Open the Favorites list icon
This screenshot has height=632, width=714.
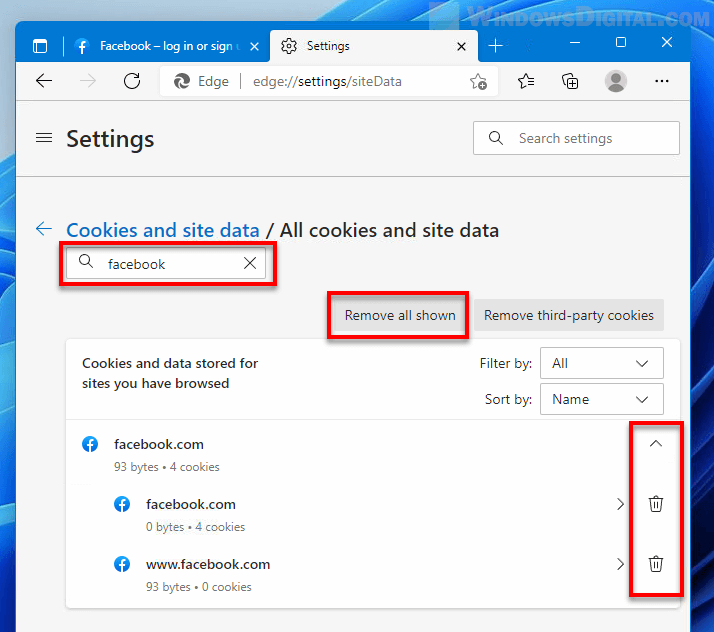[x=526, y=82]
